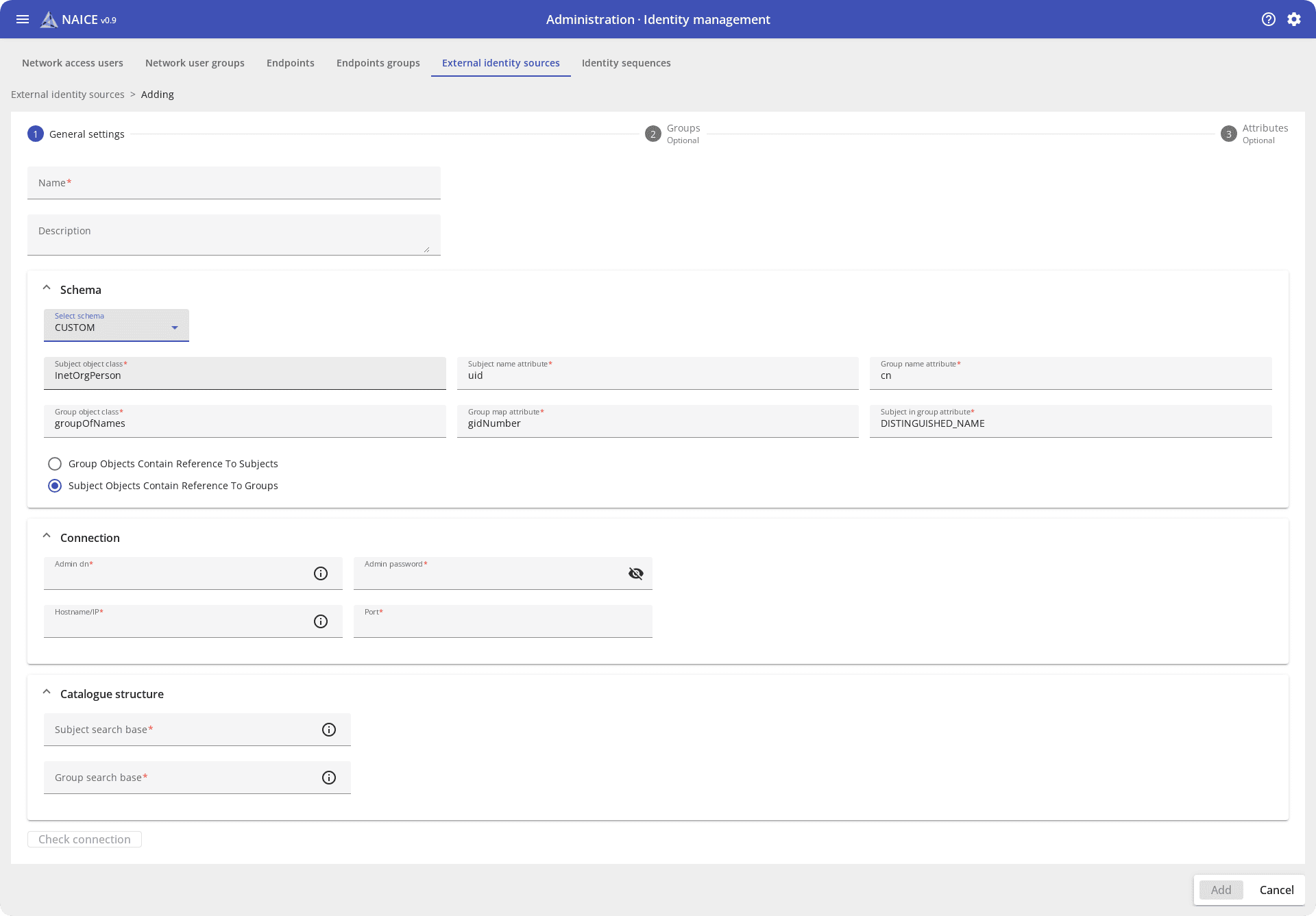1316x916 pixels.
Task: Collapse the Connection section
Action: pyautogui.click(x=47, y=536)
